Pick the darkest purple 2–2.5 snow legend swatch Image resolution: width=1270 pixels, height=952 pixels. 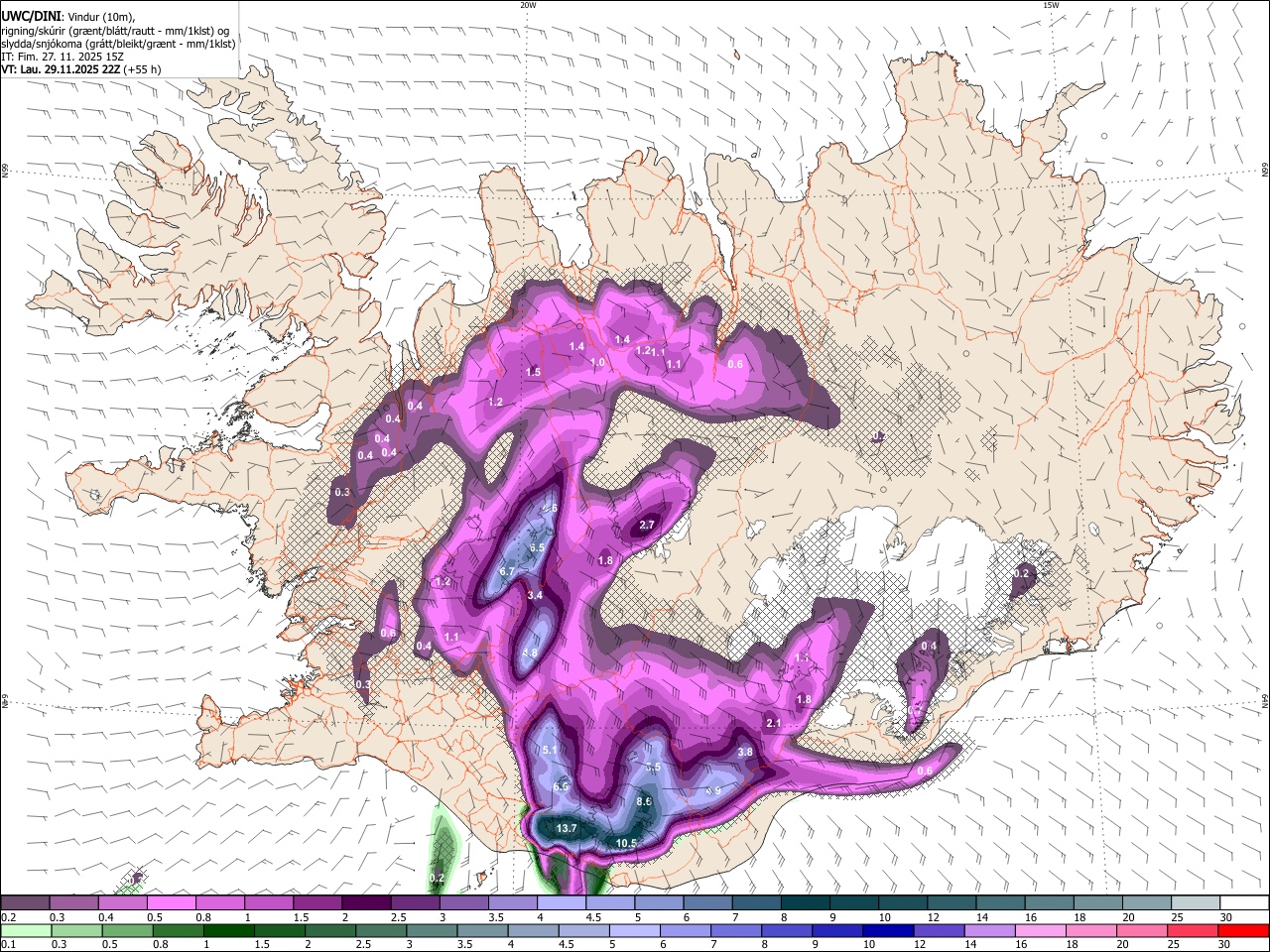coord(365,903)
